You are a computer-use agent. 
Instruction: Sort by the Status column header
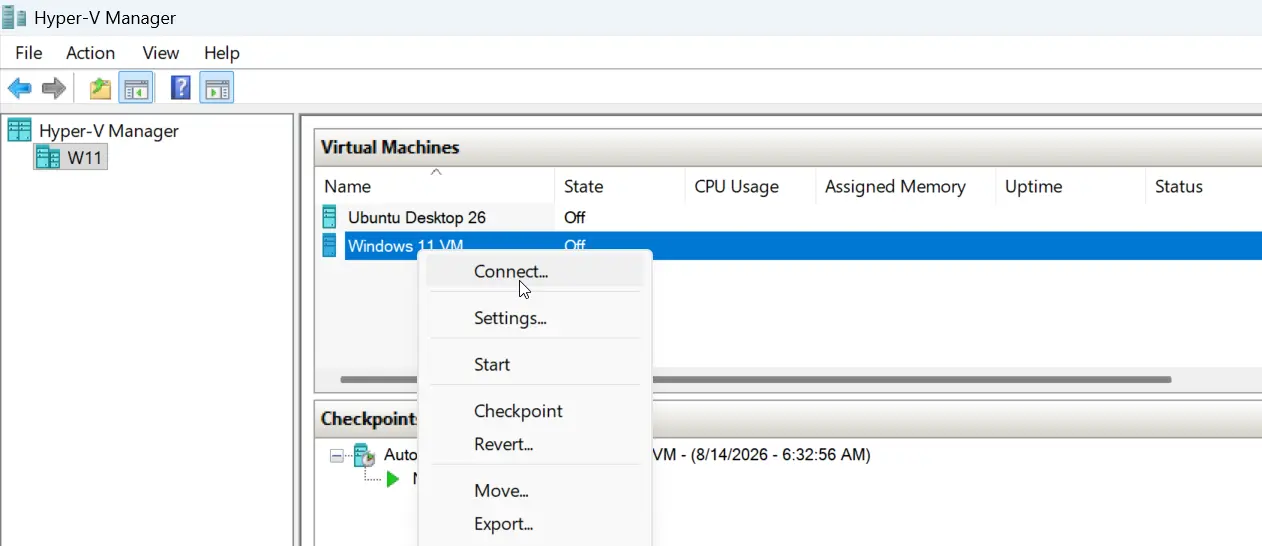click(1203, 186)
